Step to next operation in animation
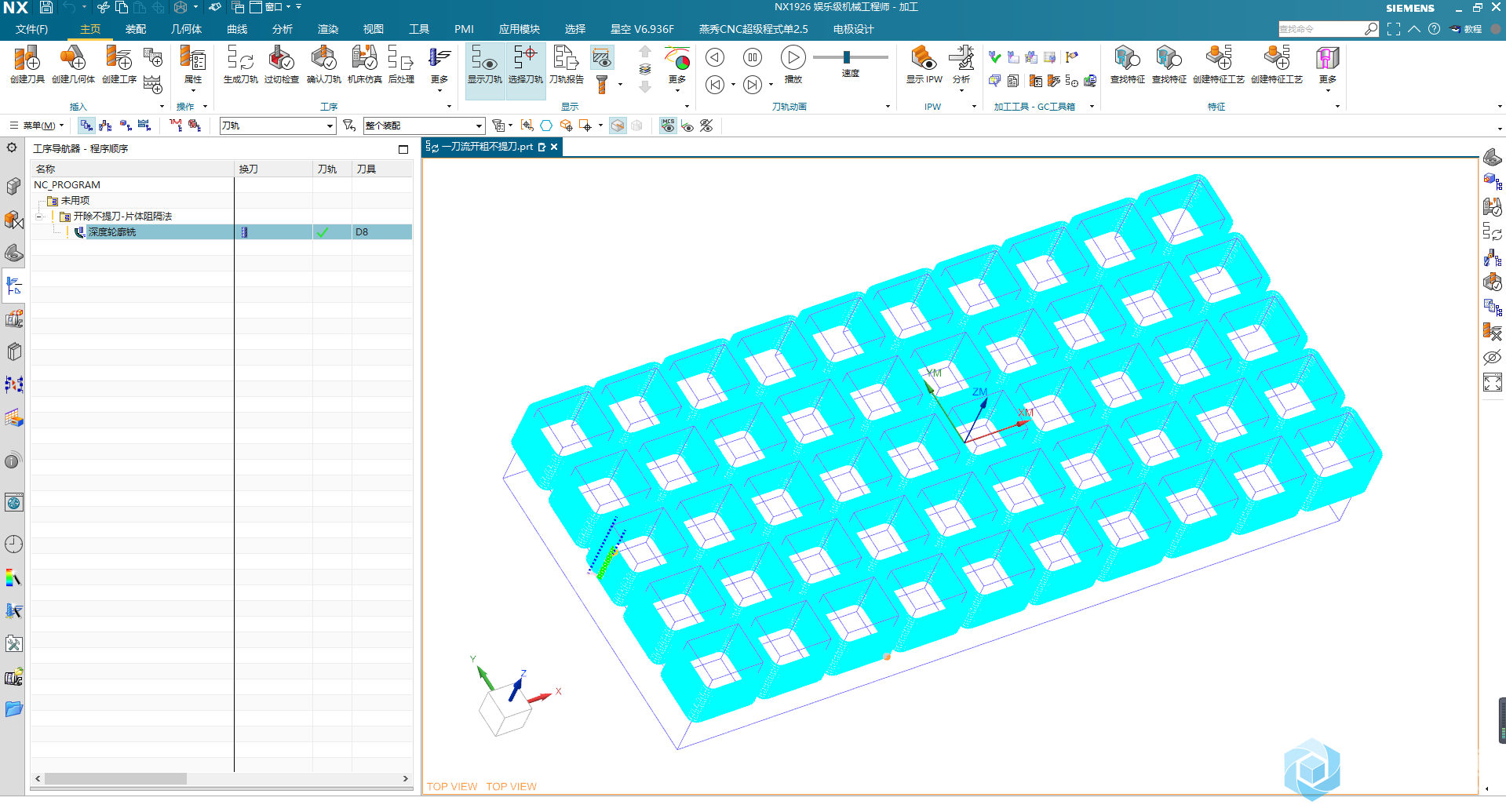Viewport: 1506px width, 812px height. tap(753, 84)
